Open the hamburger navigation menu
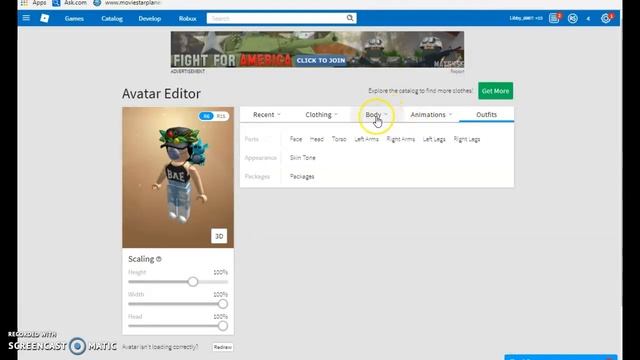Image resolution: width=640 pixels, height=360 pixels. click(x=26, y=18)
